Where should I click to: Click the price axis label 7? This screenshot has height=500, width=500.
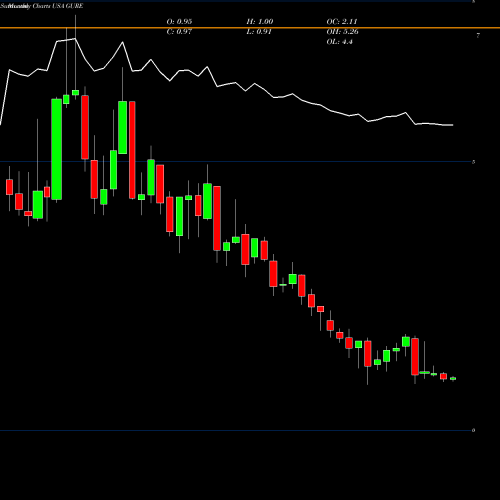pos(478,35)
